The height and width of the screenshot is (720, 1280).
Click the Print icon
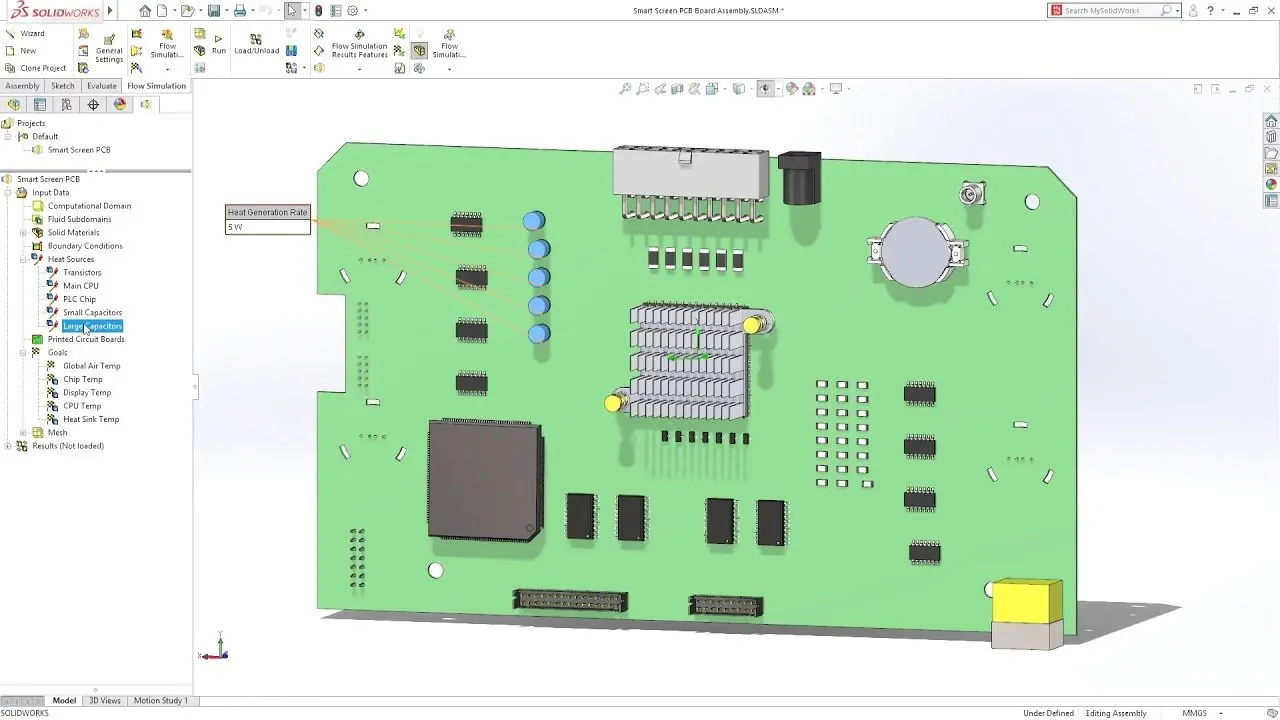(x=240, y=11)
